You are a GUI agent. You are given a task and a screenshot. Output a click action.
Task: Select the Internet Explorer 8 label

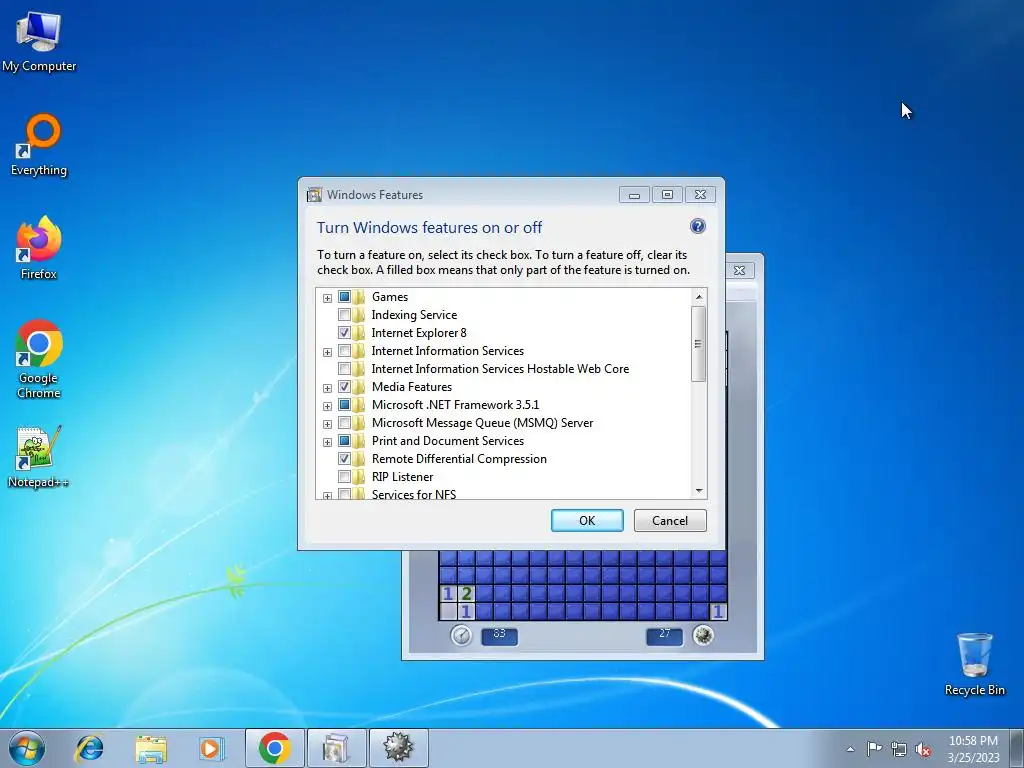(419, 332)
